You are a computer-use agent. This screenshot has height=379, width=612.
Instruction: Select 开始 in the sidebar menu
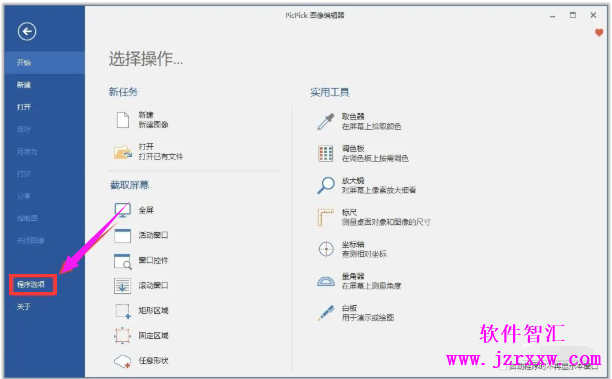(x=44, y=62)
